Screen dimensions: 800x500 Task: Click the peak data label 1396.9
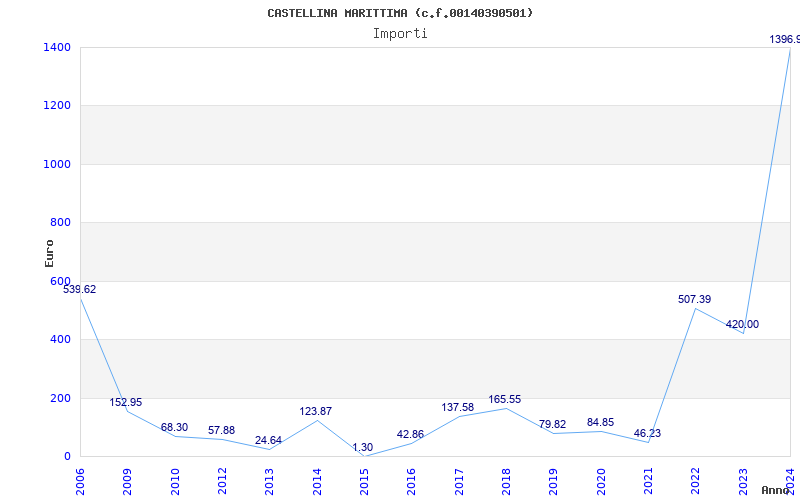[x=785, y=39]
